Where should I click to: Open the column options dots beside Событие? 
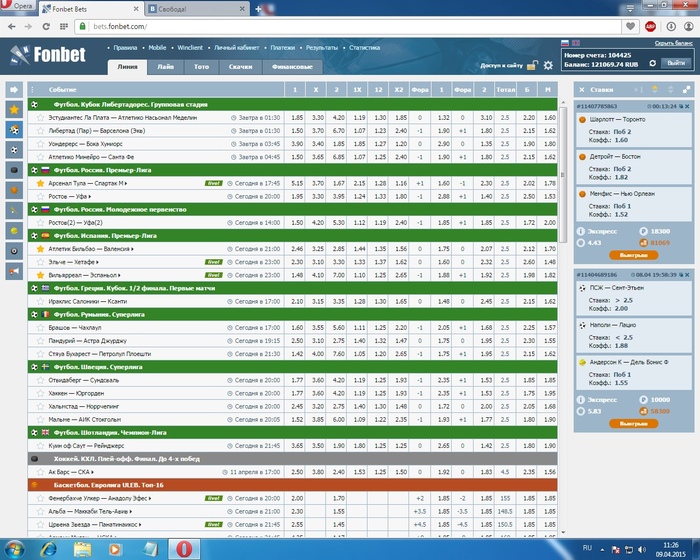pos(33,90)
